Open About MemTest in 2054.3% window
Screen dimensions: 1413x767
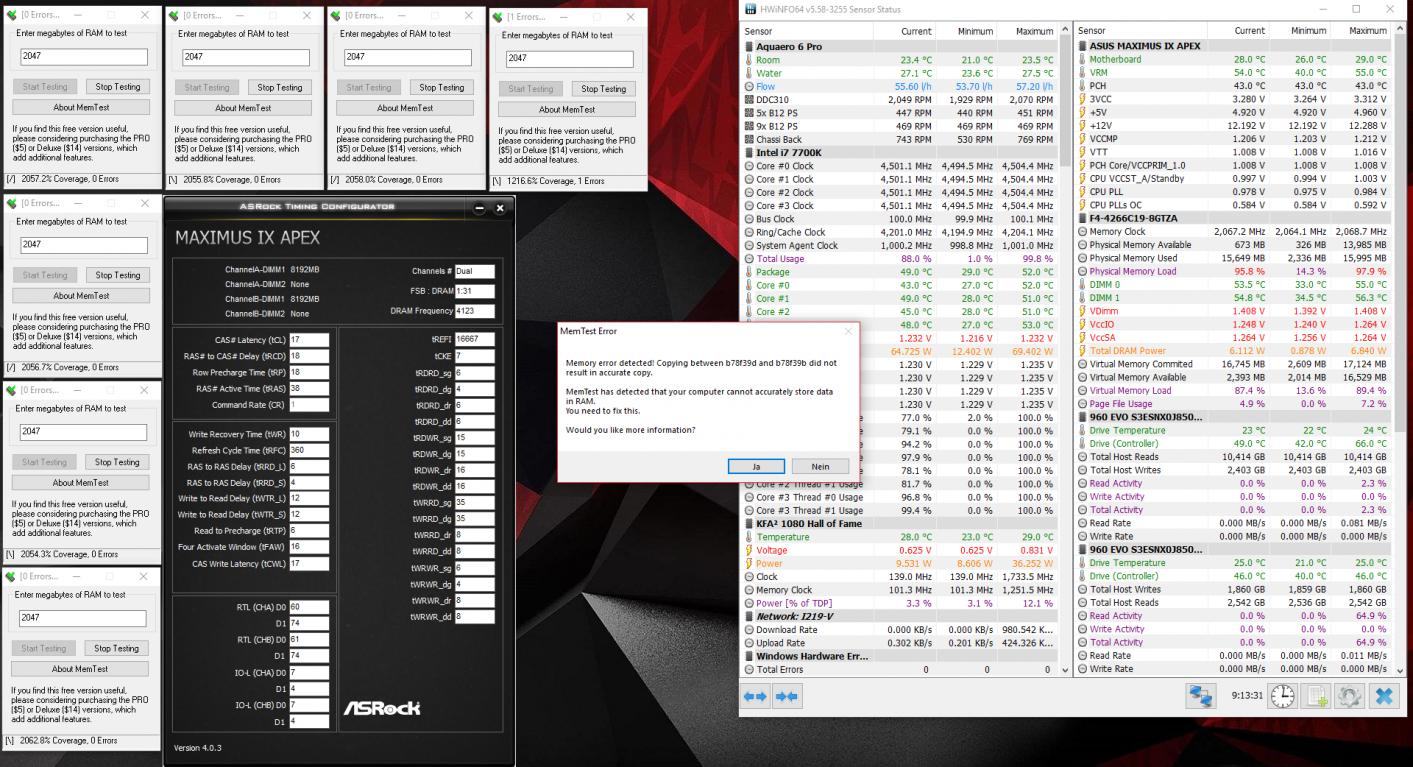click(x=81, y=482)
